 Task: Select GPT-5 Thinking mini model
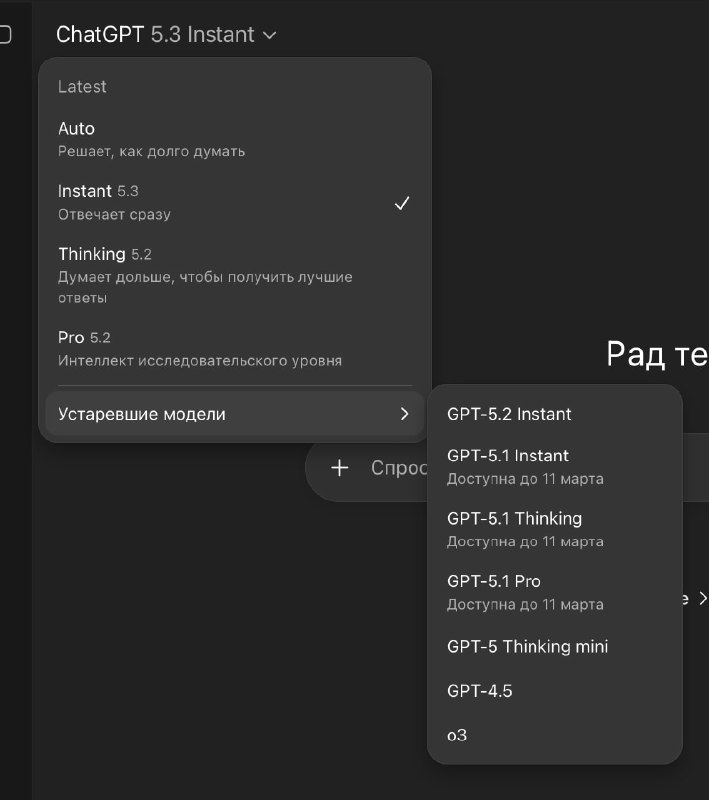[x=527, y=646]
